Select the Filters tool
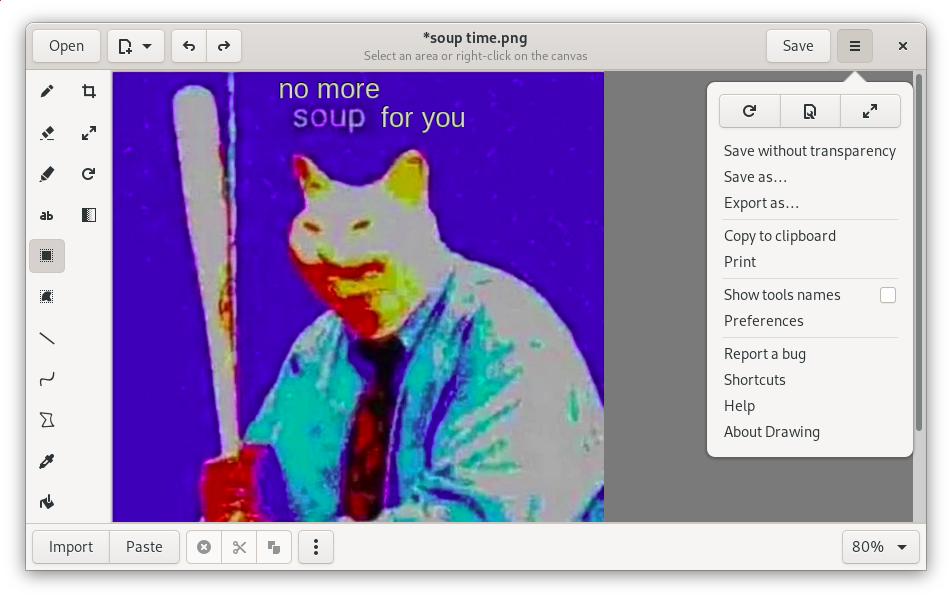This screenshot has height=599, width=952. tap(89, 215)
